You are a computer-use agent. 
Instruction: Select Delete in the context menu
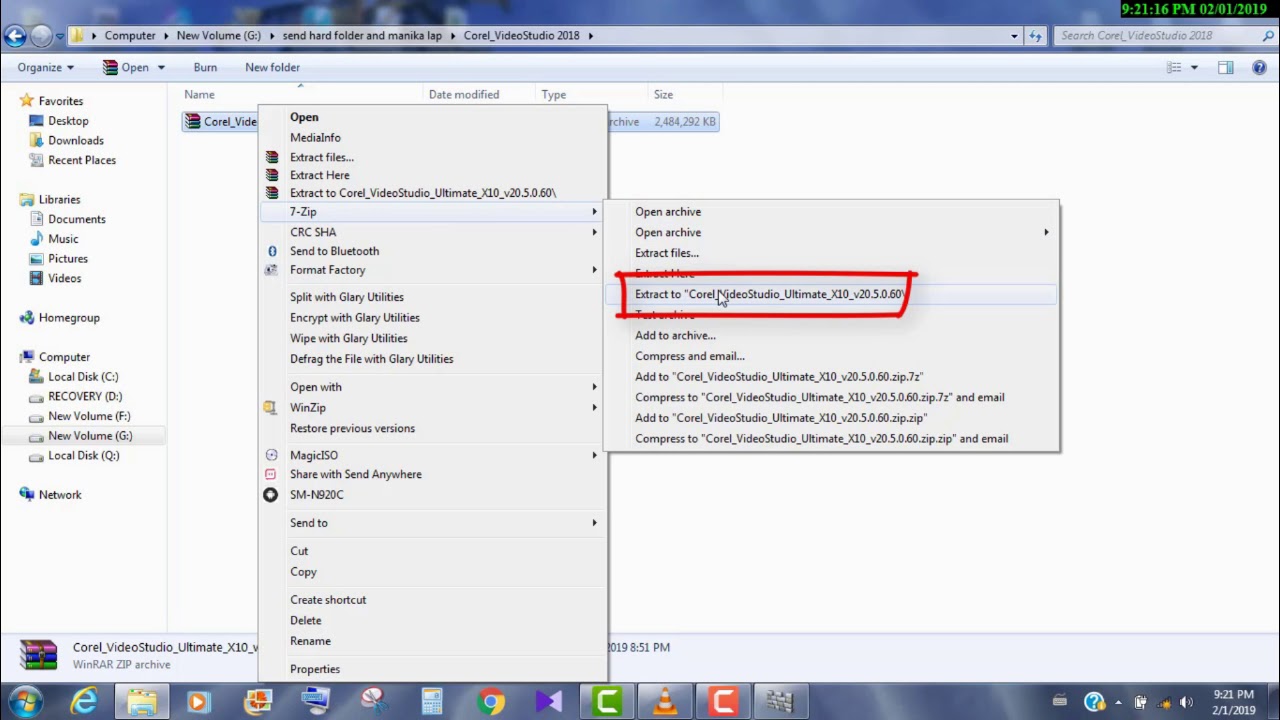tap(306, 620)
